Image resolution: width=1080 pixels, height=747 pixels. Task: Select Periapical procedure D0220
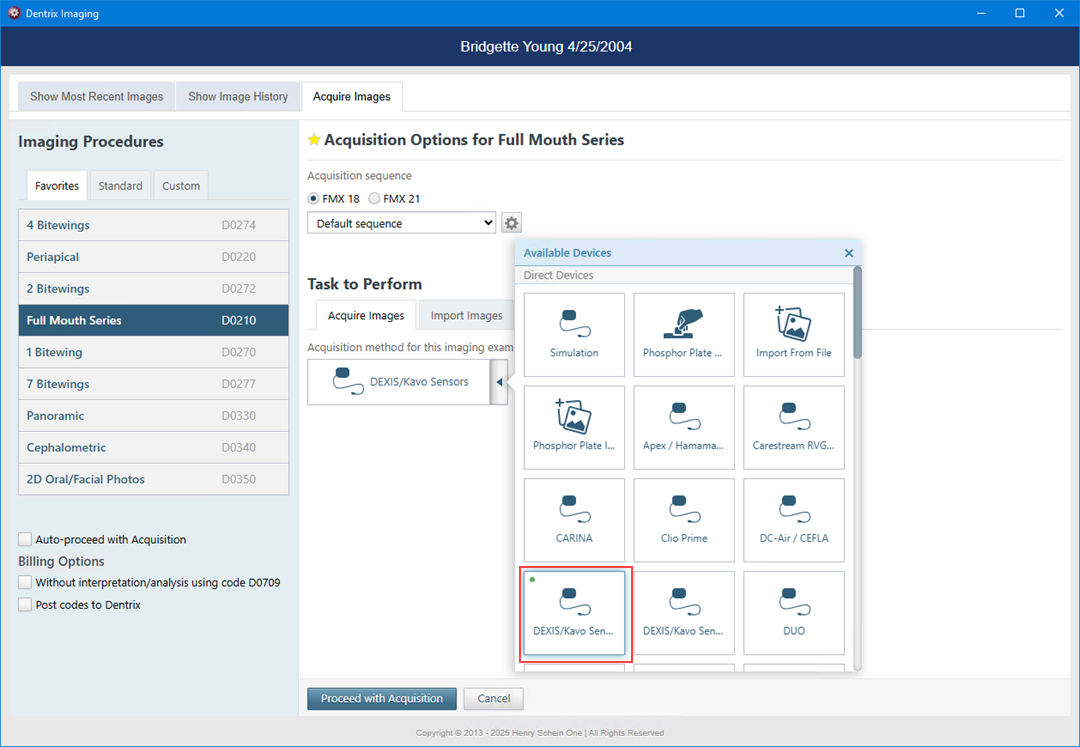(154, 257)
